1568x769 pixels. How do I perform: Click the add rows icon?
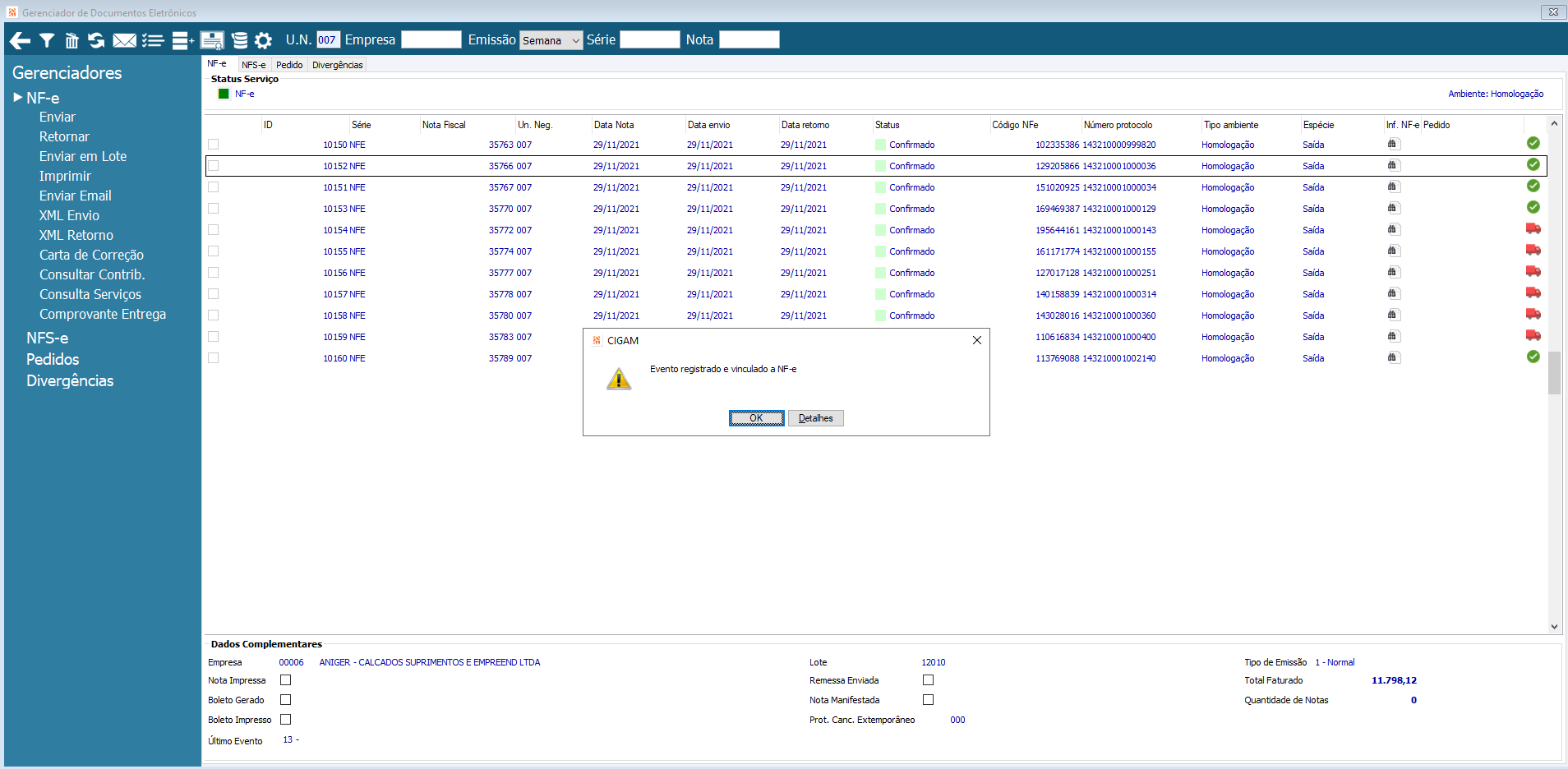[182, 40]
